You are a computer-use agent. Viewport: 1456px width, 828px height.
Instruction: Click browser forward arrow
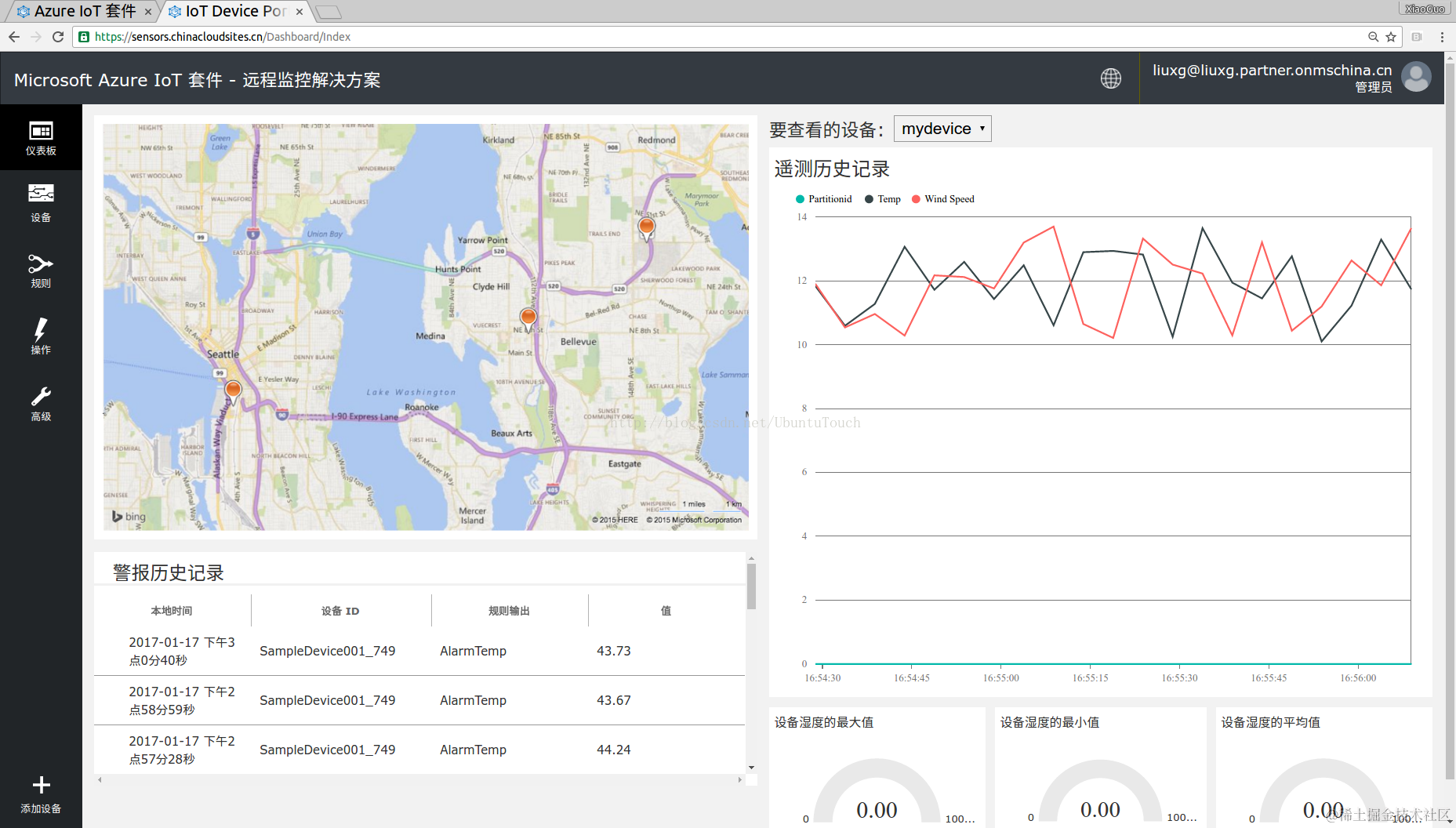click(36, 37)
